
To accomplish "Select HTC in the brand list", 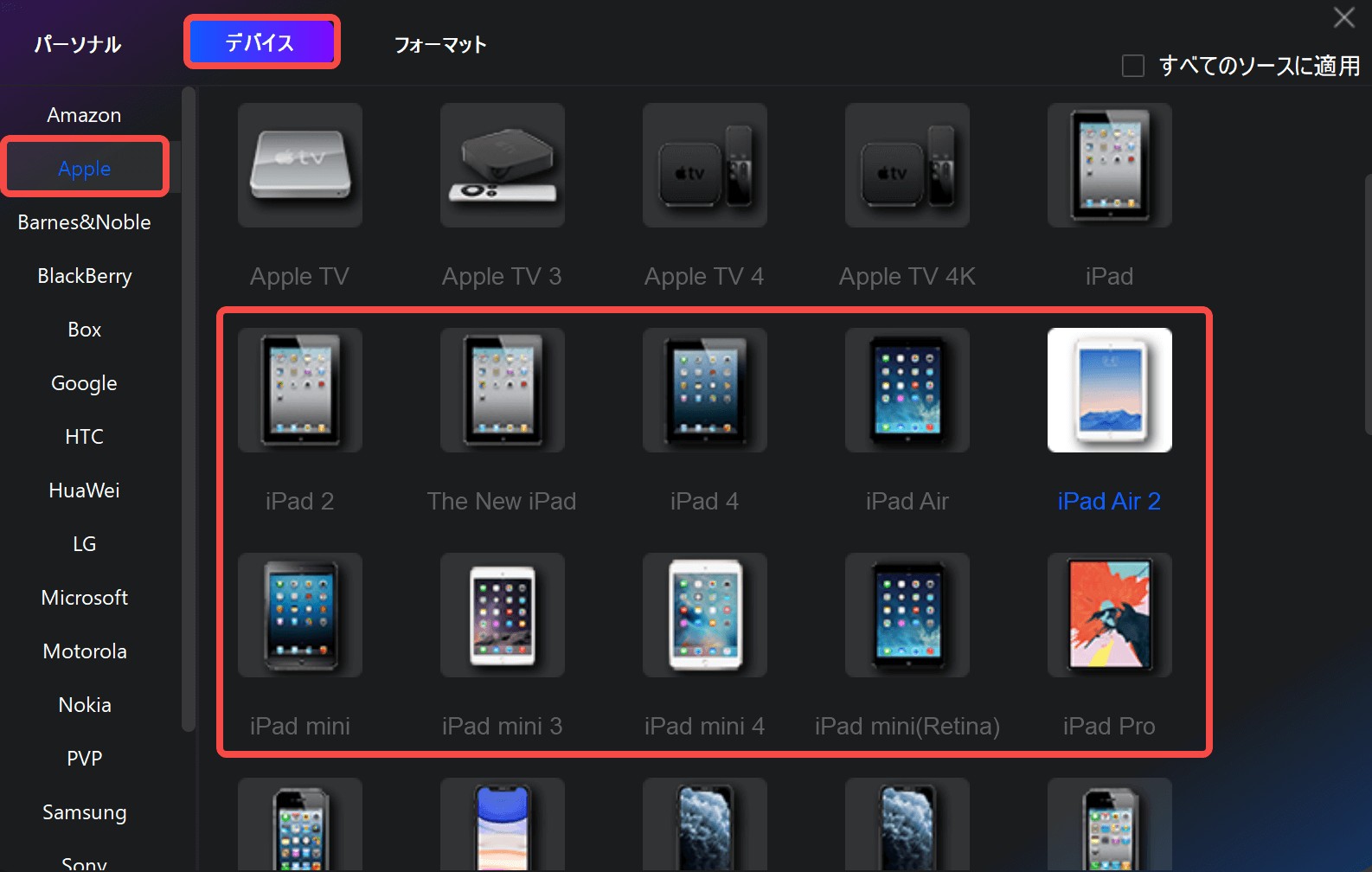I will point(84,437).
